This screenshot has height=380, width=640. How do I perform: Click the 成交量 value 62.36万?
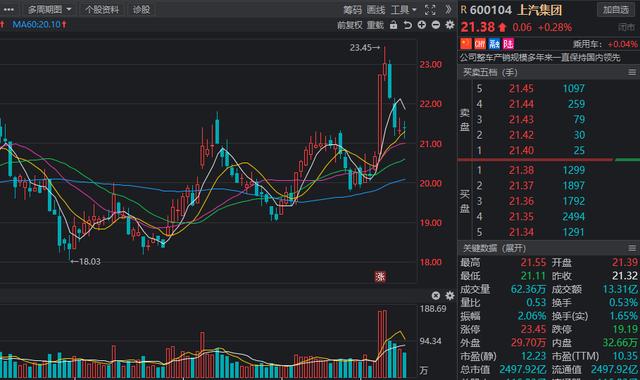528,289
